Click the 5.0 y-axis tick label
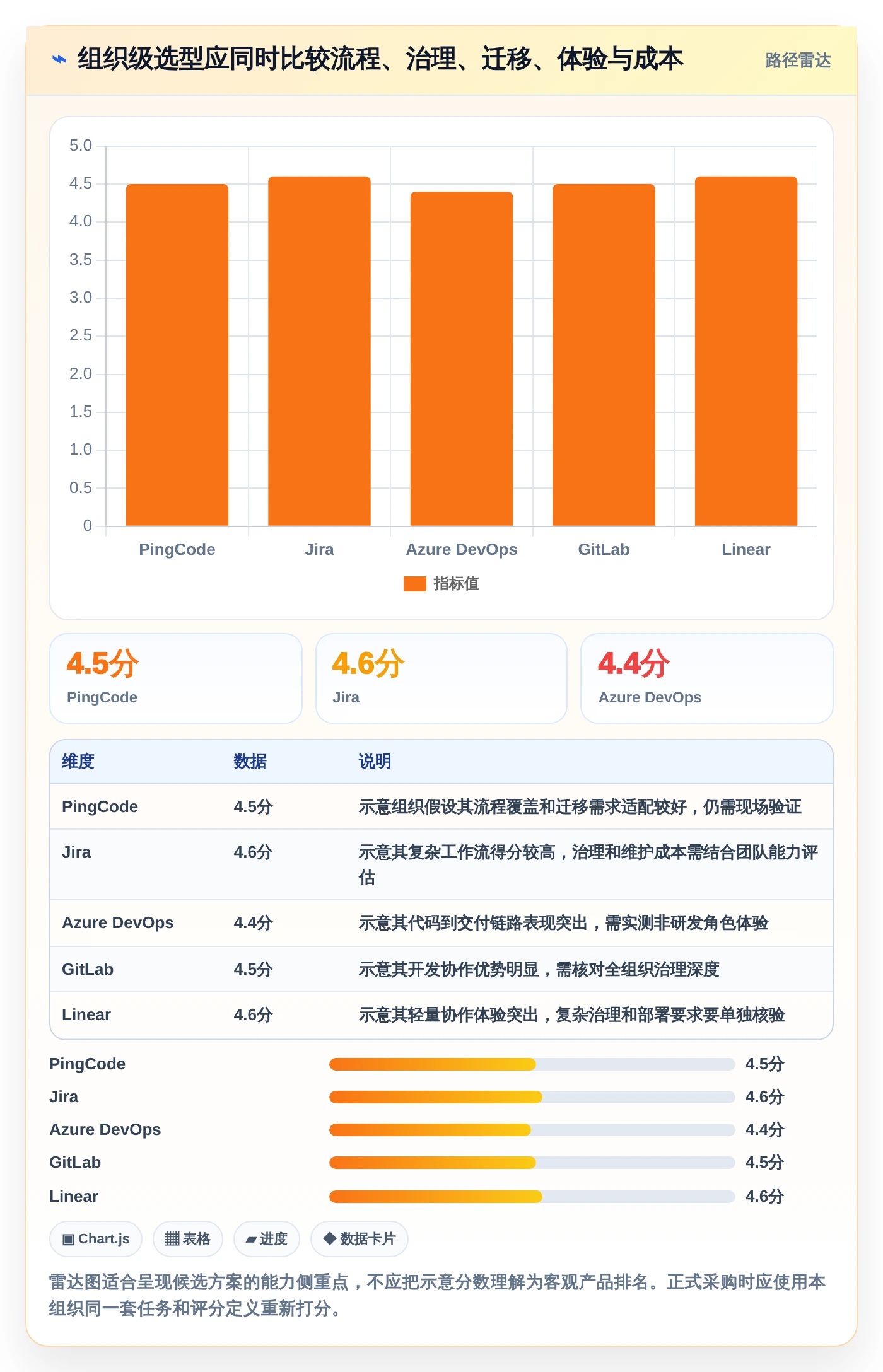 point(81,146)
